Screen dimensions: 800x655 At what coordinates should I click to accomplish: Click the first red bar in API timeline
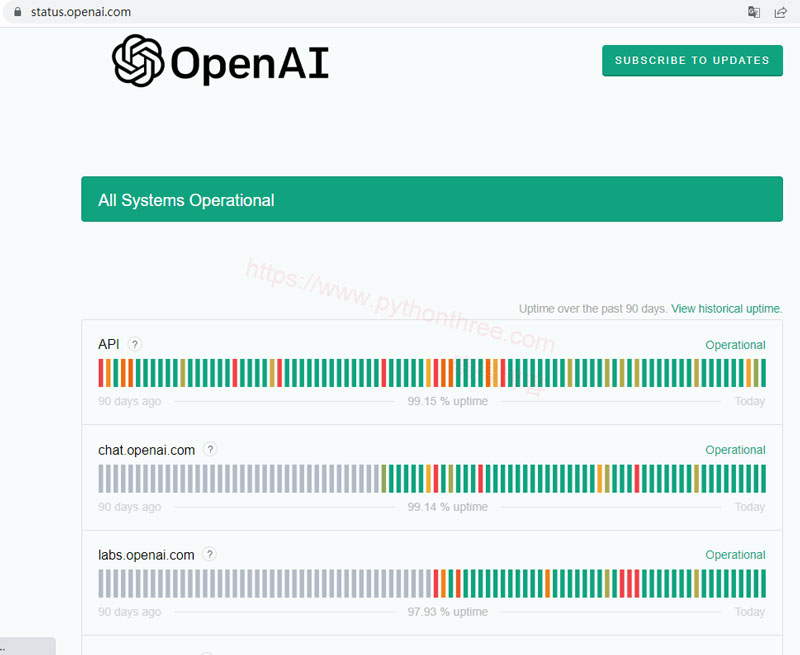click(x=101, y=373)
